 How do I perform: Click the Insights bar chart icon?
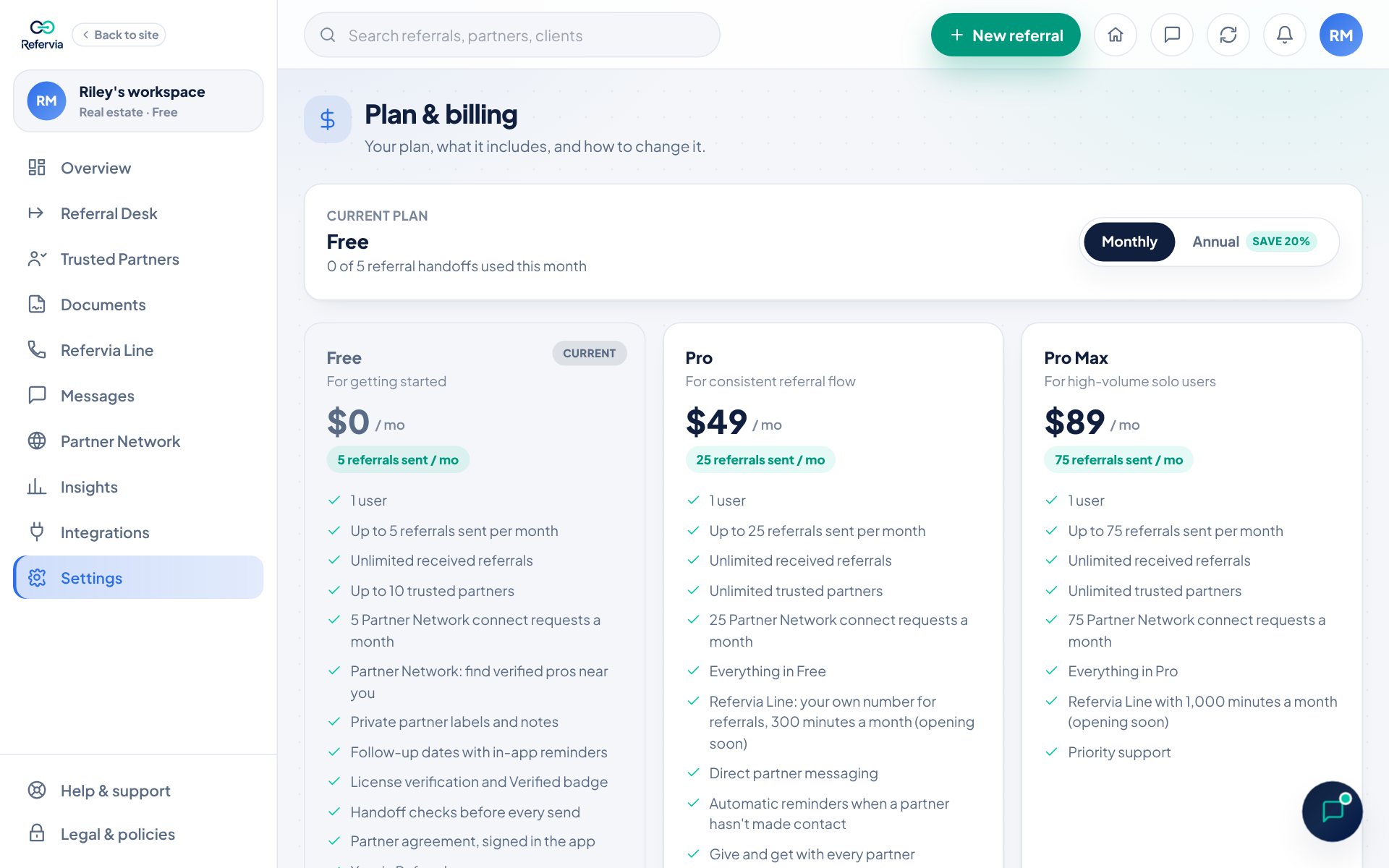pos(37,487)
